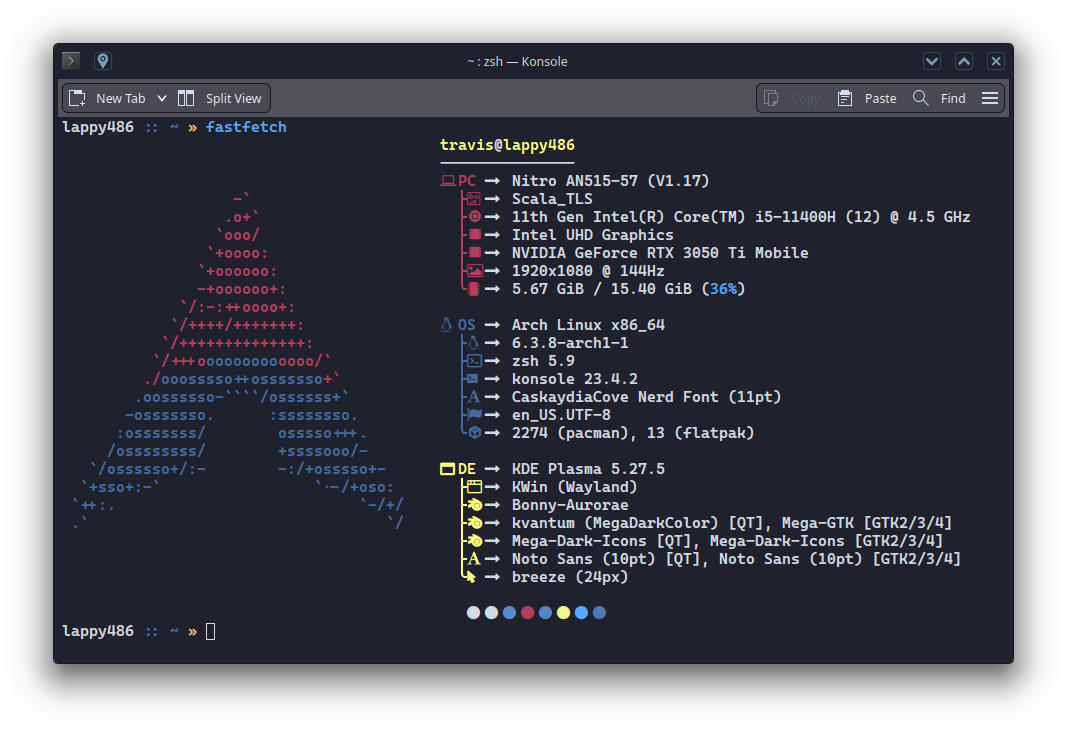The height and width of the screenshot is (730, 1067).
Task: Close the Konsole window
Action: [996, 61]
